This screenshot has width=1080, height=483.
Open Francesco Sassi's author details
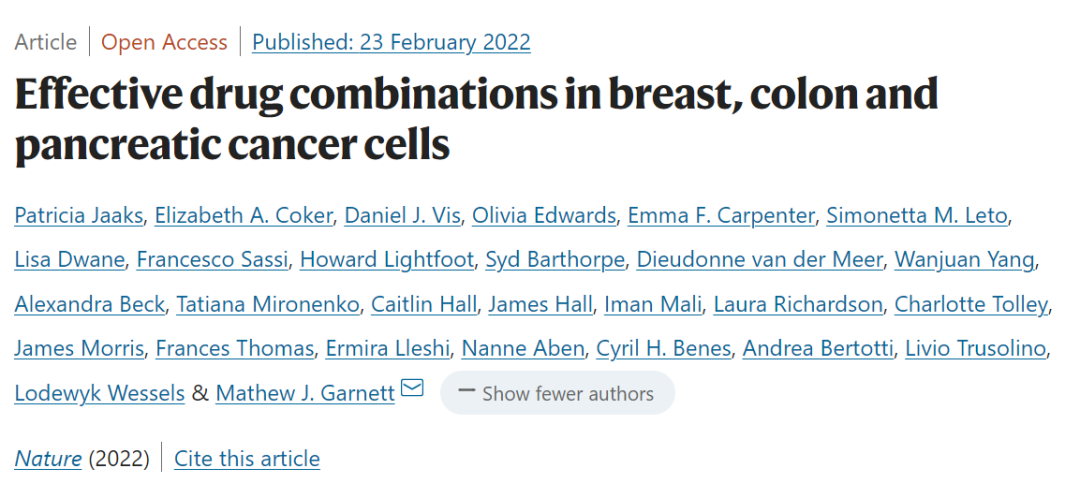[212, 260]
